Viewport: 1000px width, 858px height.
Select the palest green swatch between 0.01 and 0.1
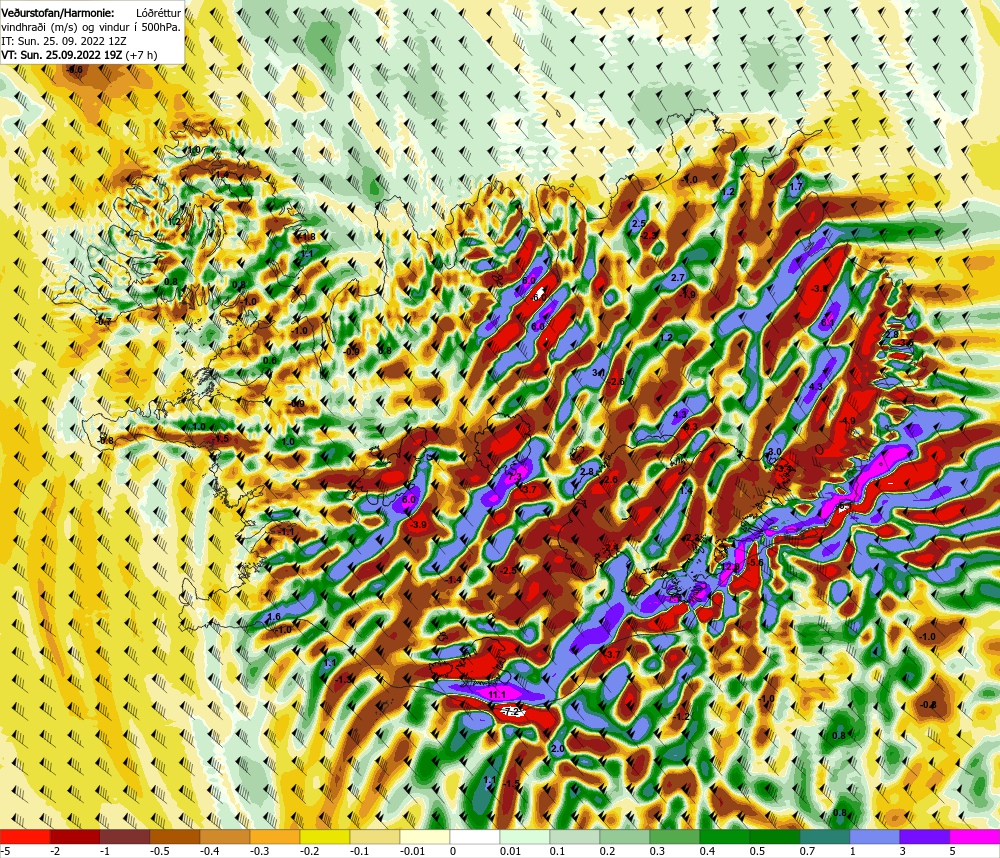coord(525,836)
